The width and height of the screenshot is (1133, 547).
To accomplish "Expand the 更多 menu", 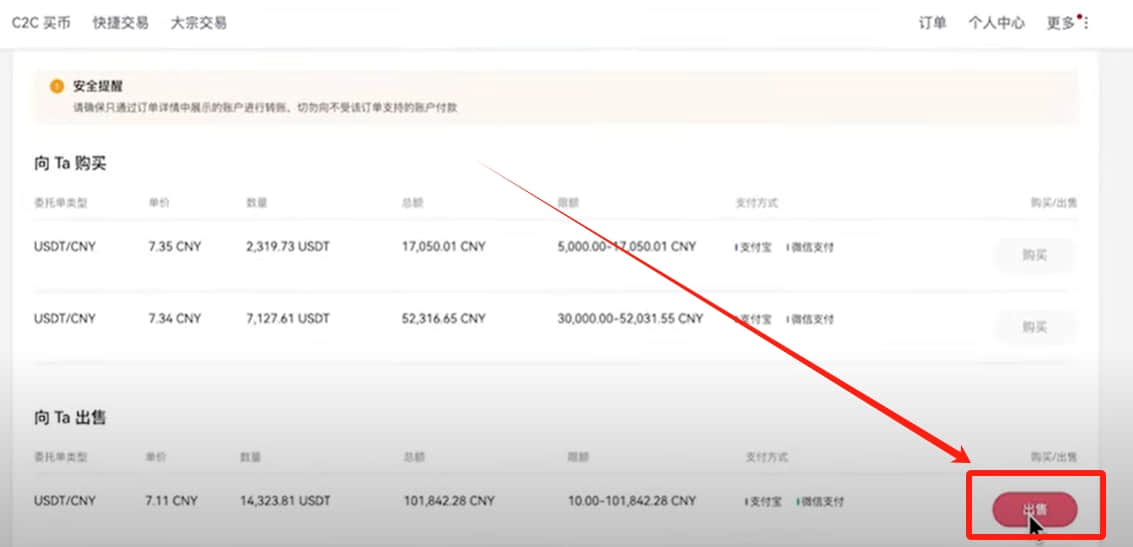I will 1061,23.
